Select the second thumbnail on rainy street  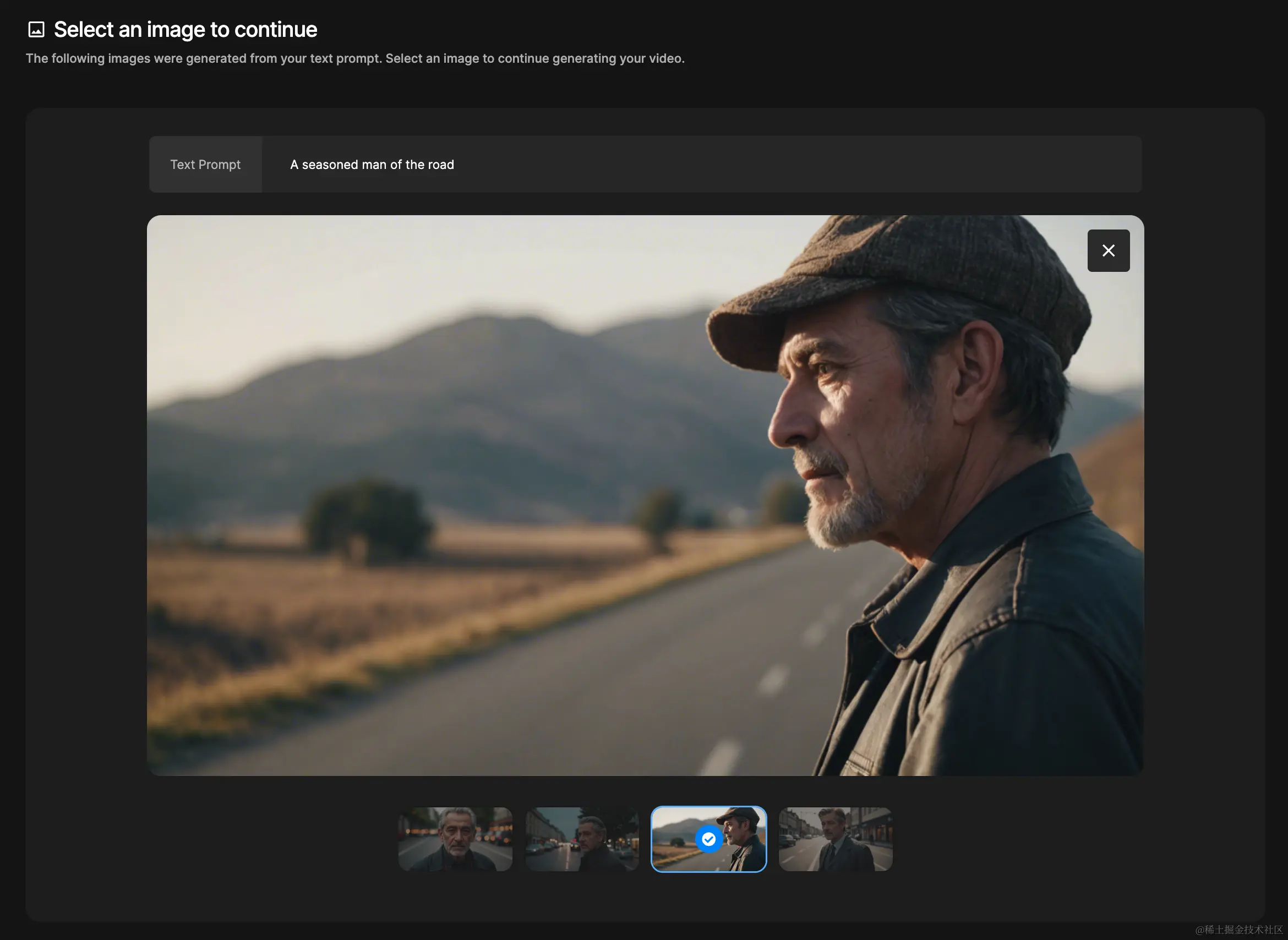[582, 839]
